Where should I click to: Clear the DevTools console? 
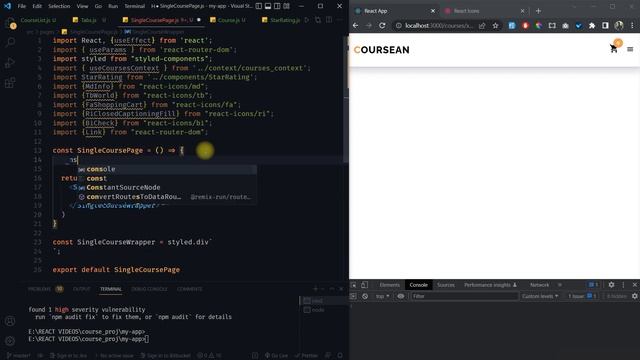pyautogui.click(x=365, y=296)
